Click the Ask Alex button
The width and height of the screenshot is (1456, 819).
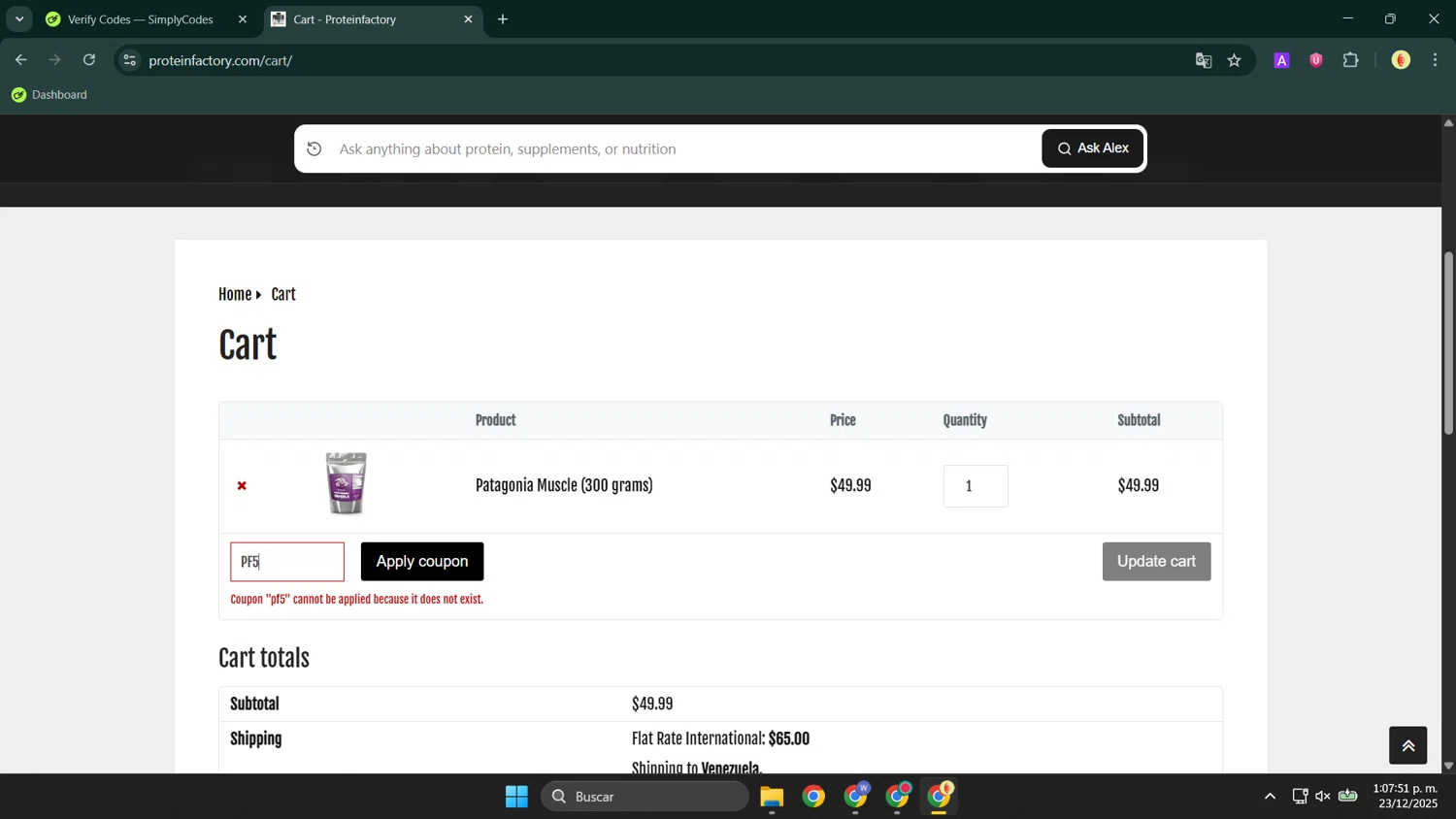1093,148
